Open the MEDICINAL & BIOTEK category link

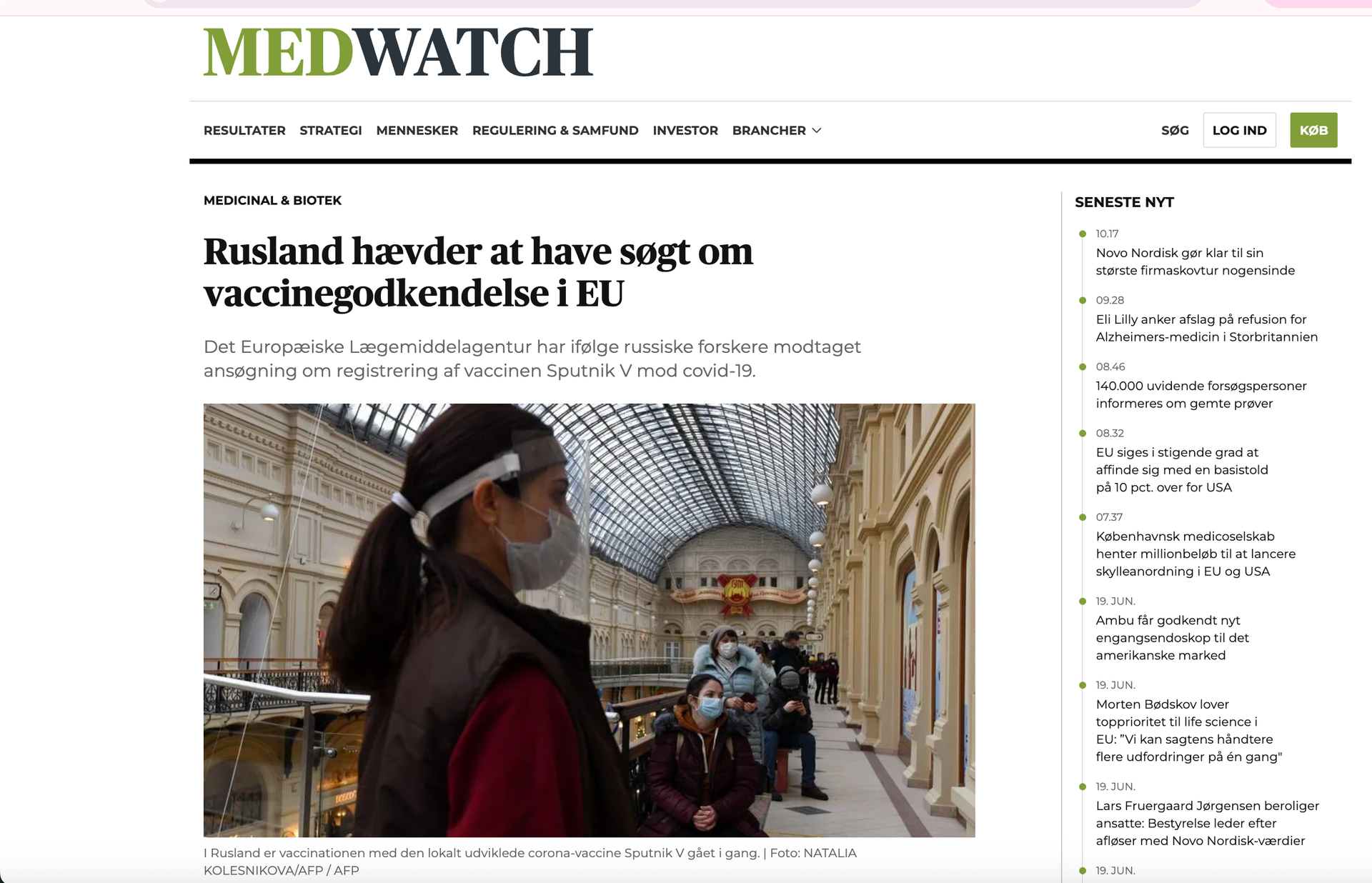pos(272,200)
